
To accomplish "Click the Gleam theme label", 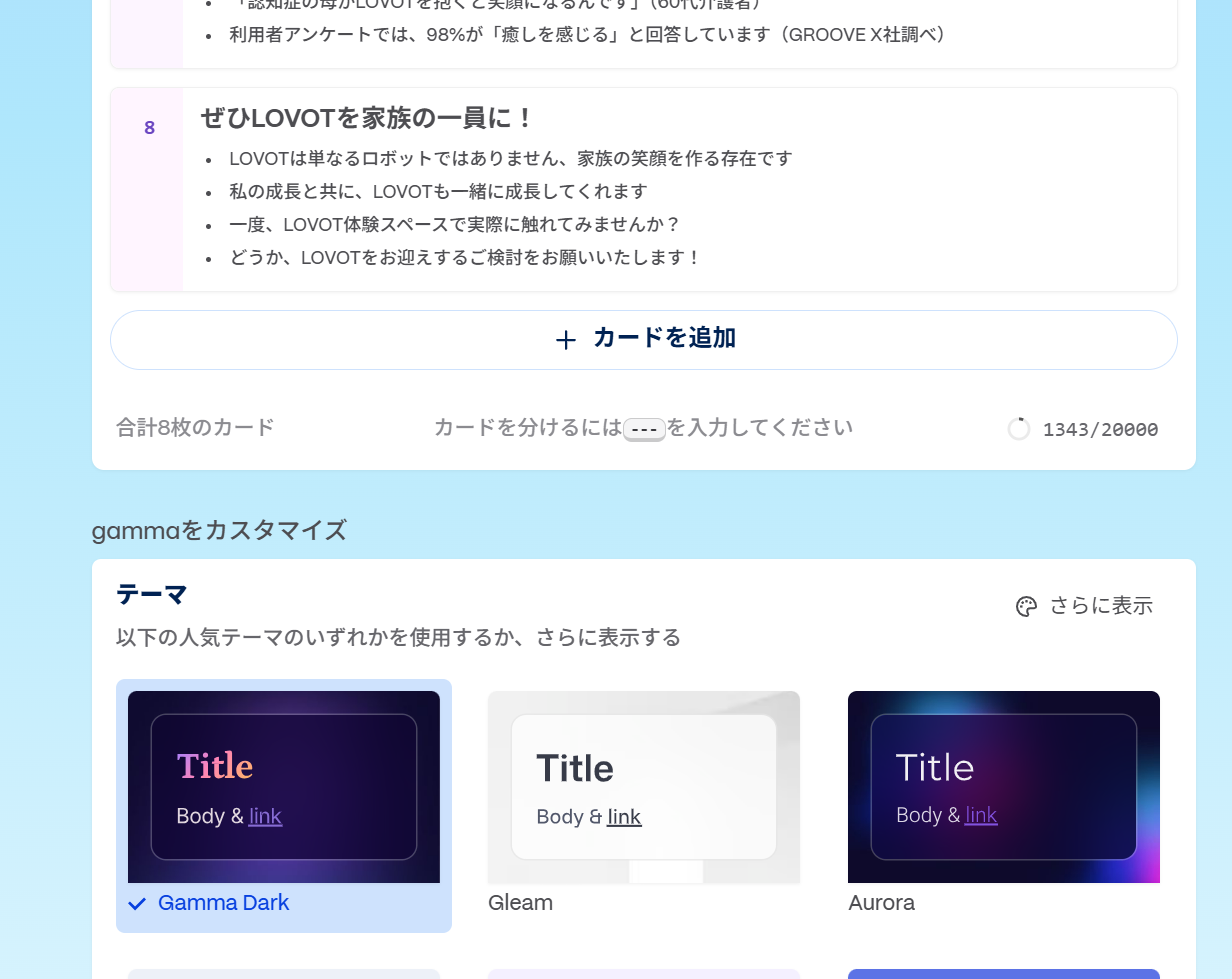I will tap(520, 903).
